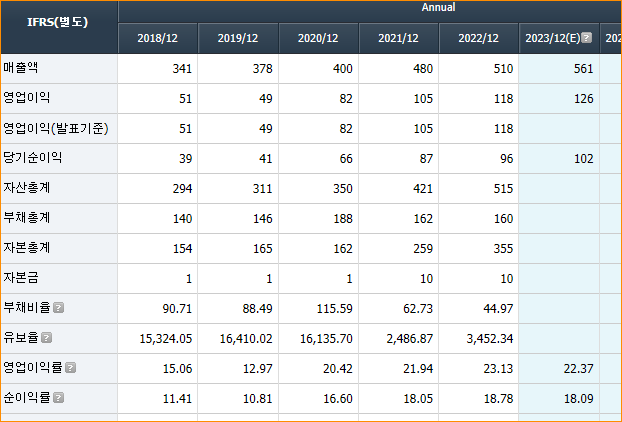
Task: Click the 자산총계 value 311
Action: 263,188
